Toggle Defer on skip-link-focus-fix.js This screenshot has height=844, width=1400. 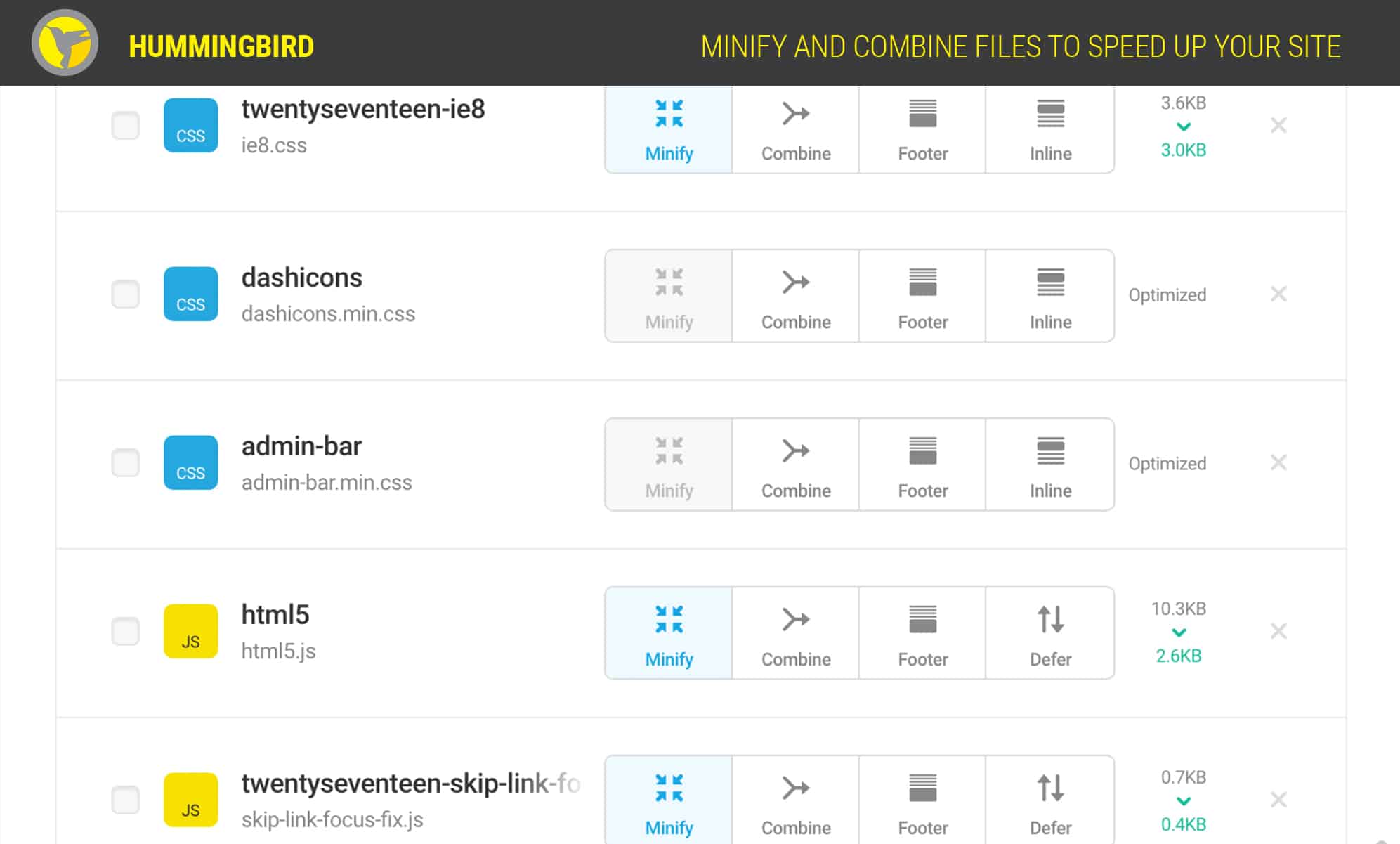click(x=1049, y=800)
